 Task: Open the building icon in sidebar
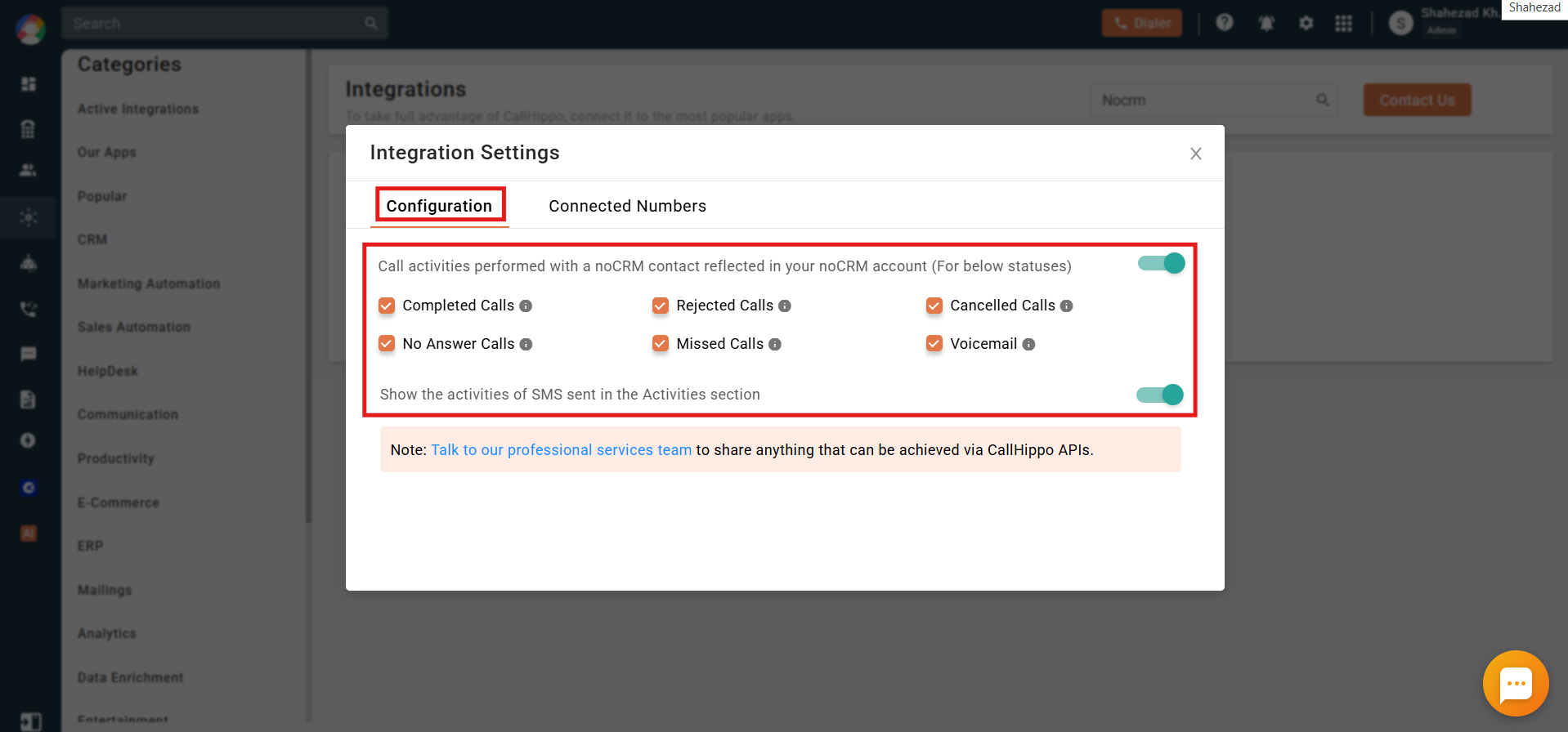(x=29, y=128)
